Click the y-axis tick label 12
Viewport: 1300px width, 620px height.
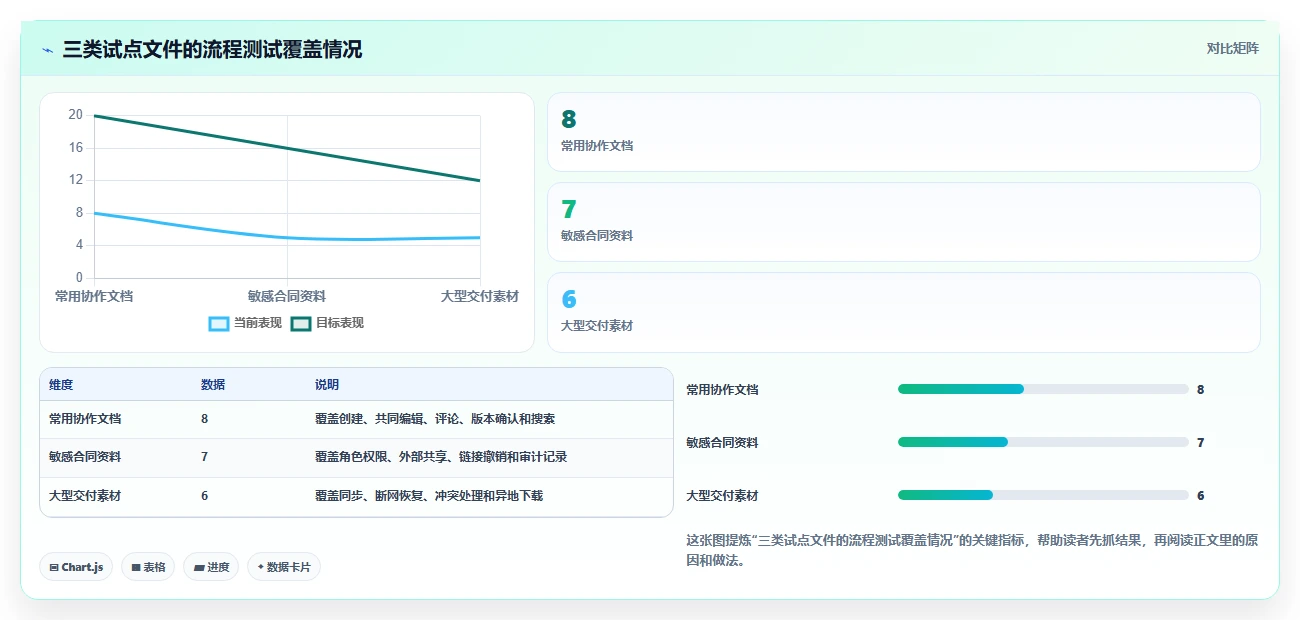pos(76,180)
